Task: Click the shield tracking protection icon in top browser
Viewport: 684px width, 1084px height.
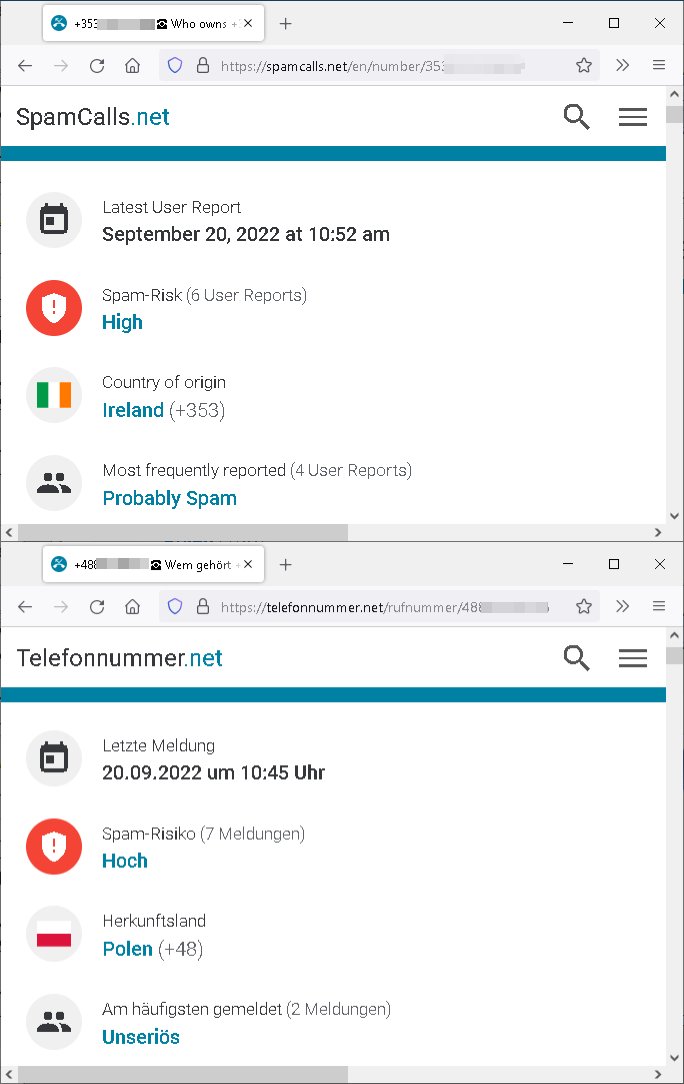Action: [x=175, y=66]
